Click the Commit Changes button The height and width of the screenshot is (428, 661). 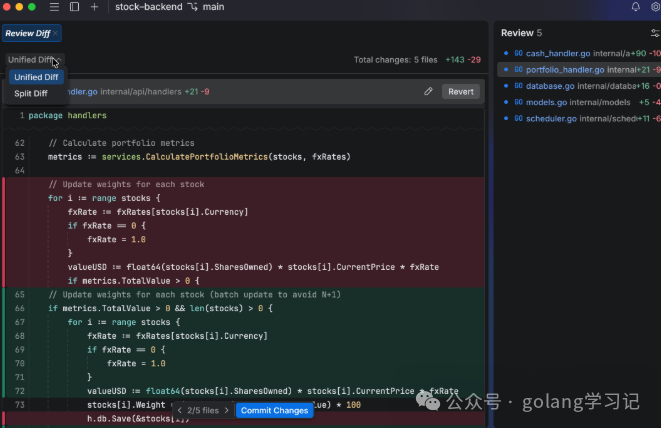coord(274,410)
